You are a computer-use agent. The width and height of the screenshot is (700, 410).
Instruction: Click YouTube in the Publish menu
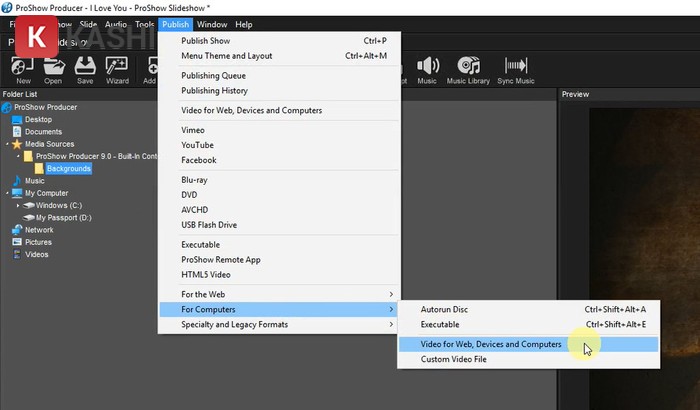[x=198, y=145]
